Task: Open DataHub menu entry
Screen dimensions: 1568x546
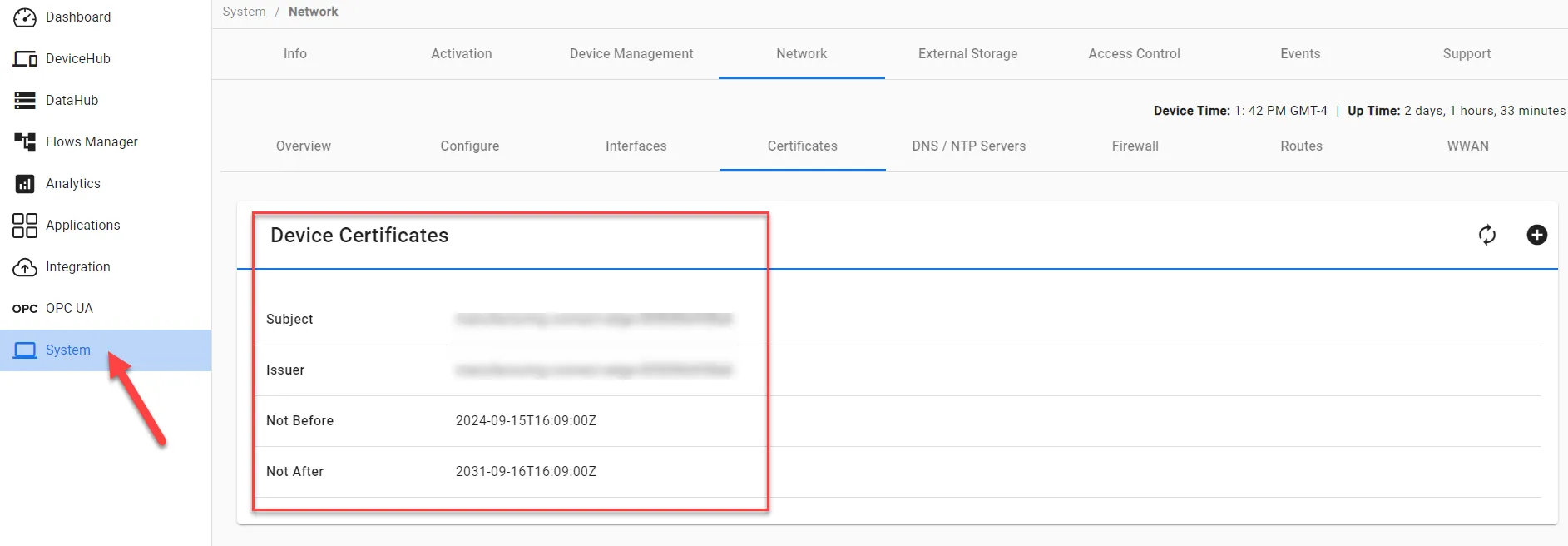Action: point(72,101)
